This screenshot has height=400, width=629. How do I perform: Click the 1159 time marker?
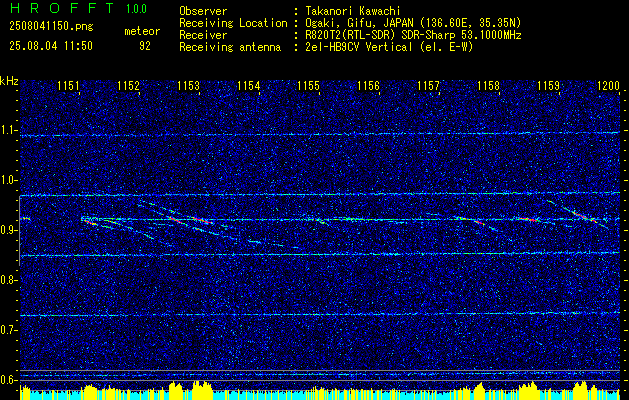tap(548, 86)
